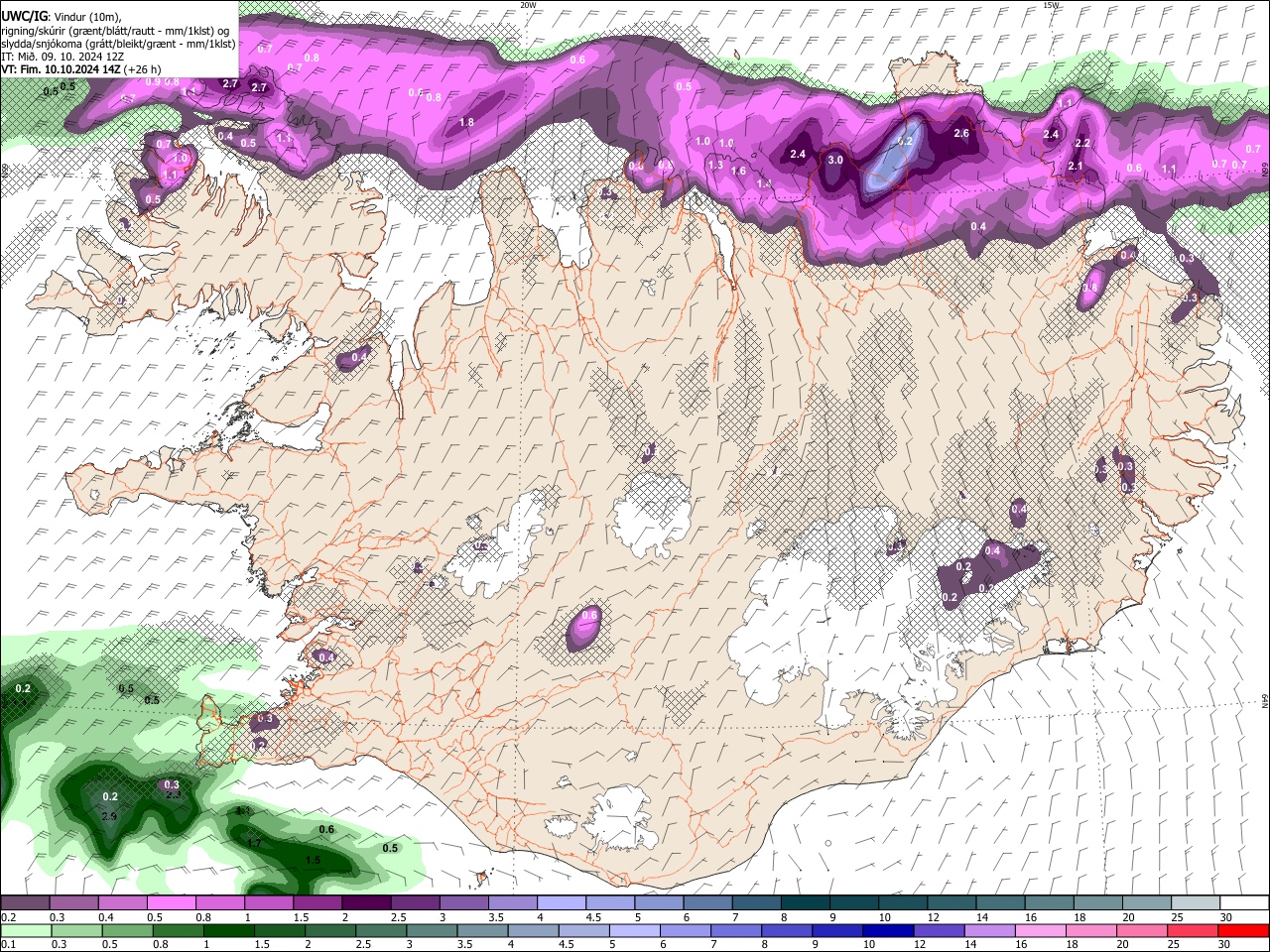
Task: Click the 0.9 value in the northwest corner
Action: pyautogui.click(x=153, y=81)
